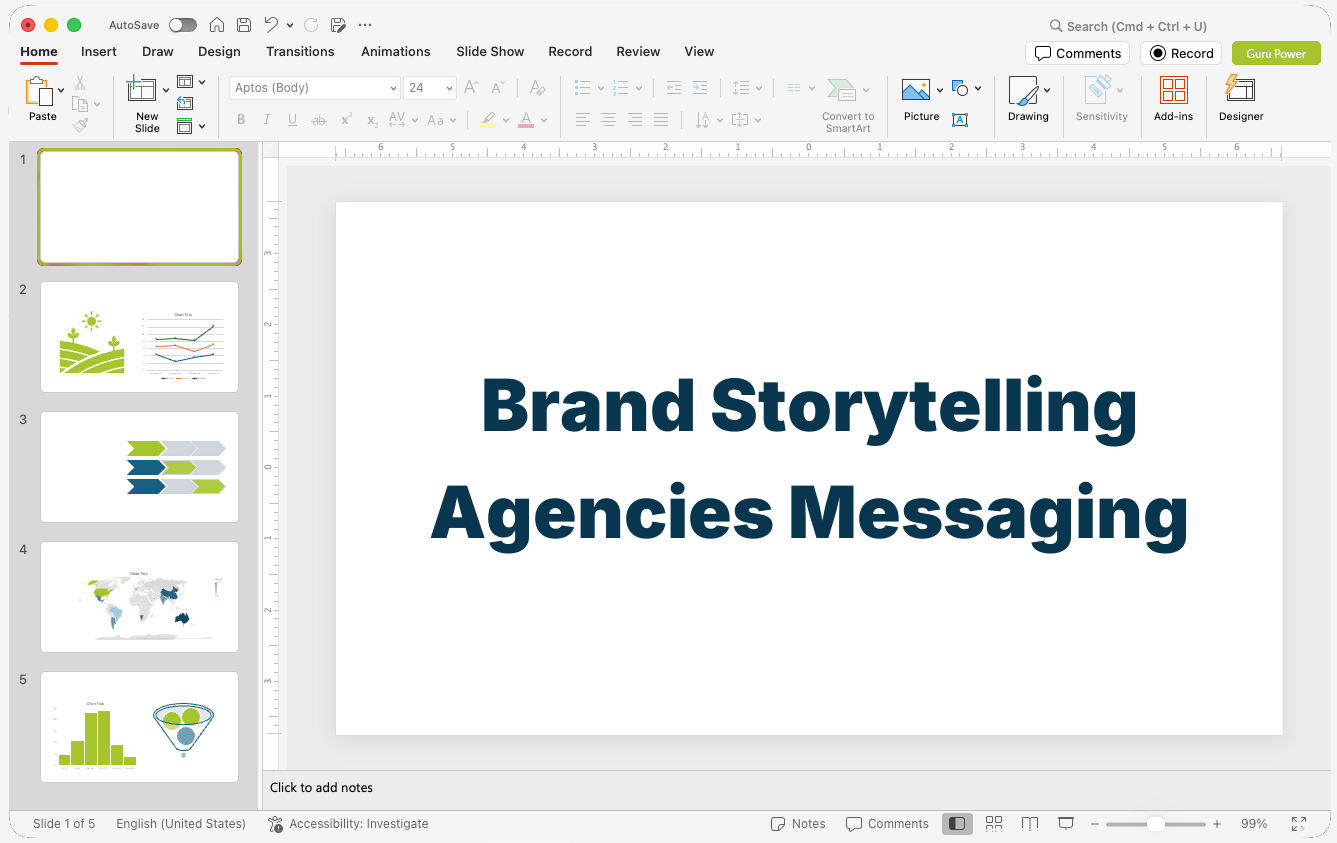Toggle the AutoSave switch
Screen dimensions: 1337x843
pos(183,25)
